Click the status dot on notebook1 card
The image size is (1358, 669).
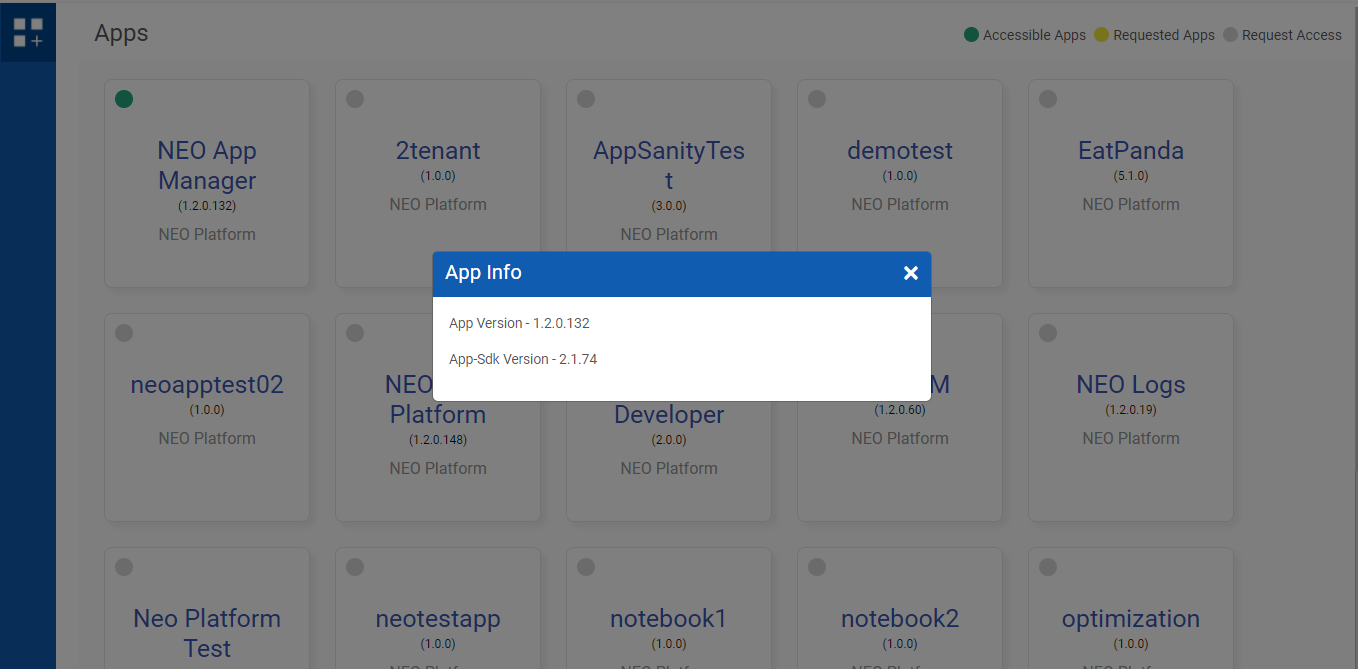586,567
